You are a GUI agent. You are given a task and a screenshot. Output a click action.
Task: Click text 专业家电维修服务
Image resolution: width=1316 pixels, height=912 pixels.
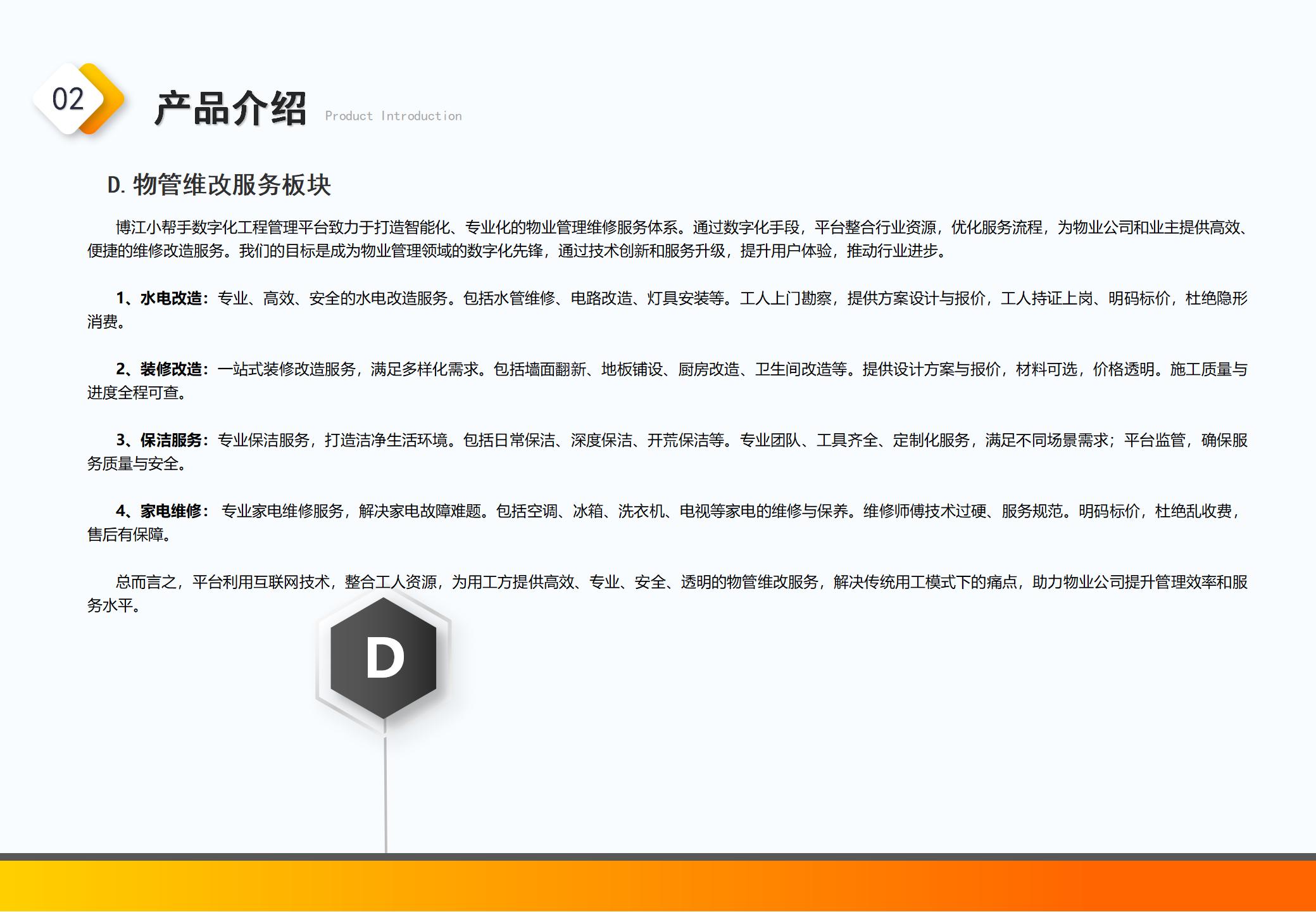pos(282,511)
